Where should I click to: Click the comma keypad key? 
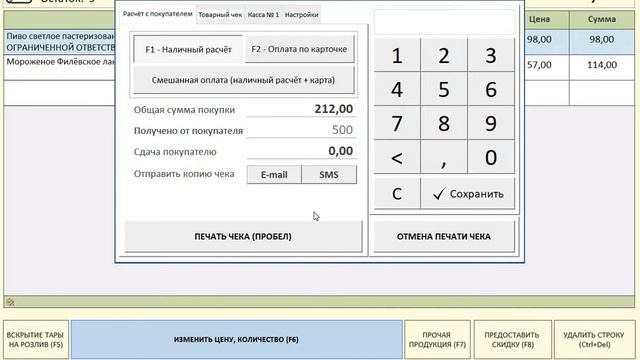point(444,158)
